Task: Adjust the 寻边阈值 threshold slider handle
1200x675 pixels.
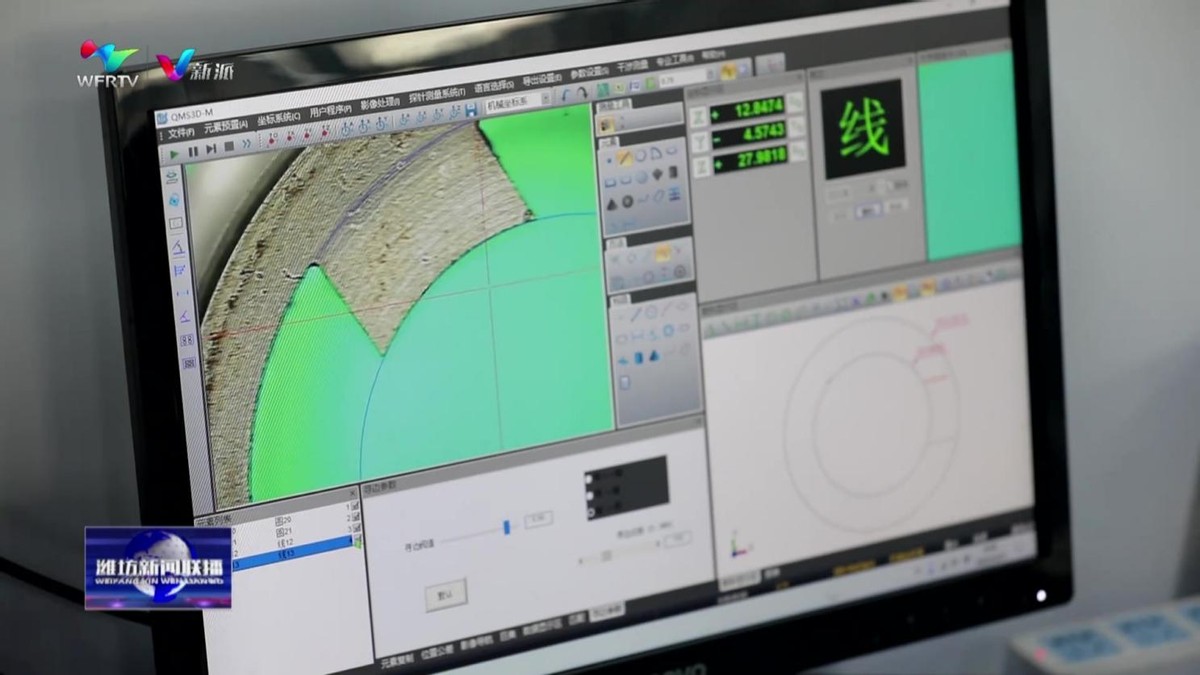Action: [x=507, y=527]
